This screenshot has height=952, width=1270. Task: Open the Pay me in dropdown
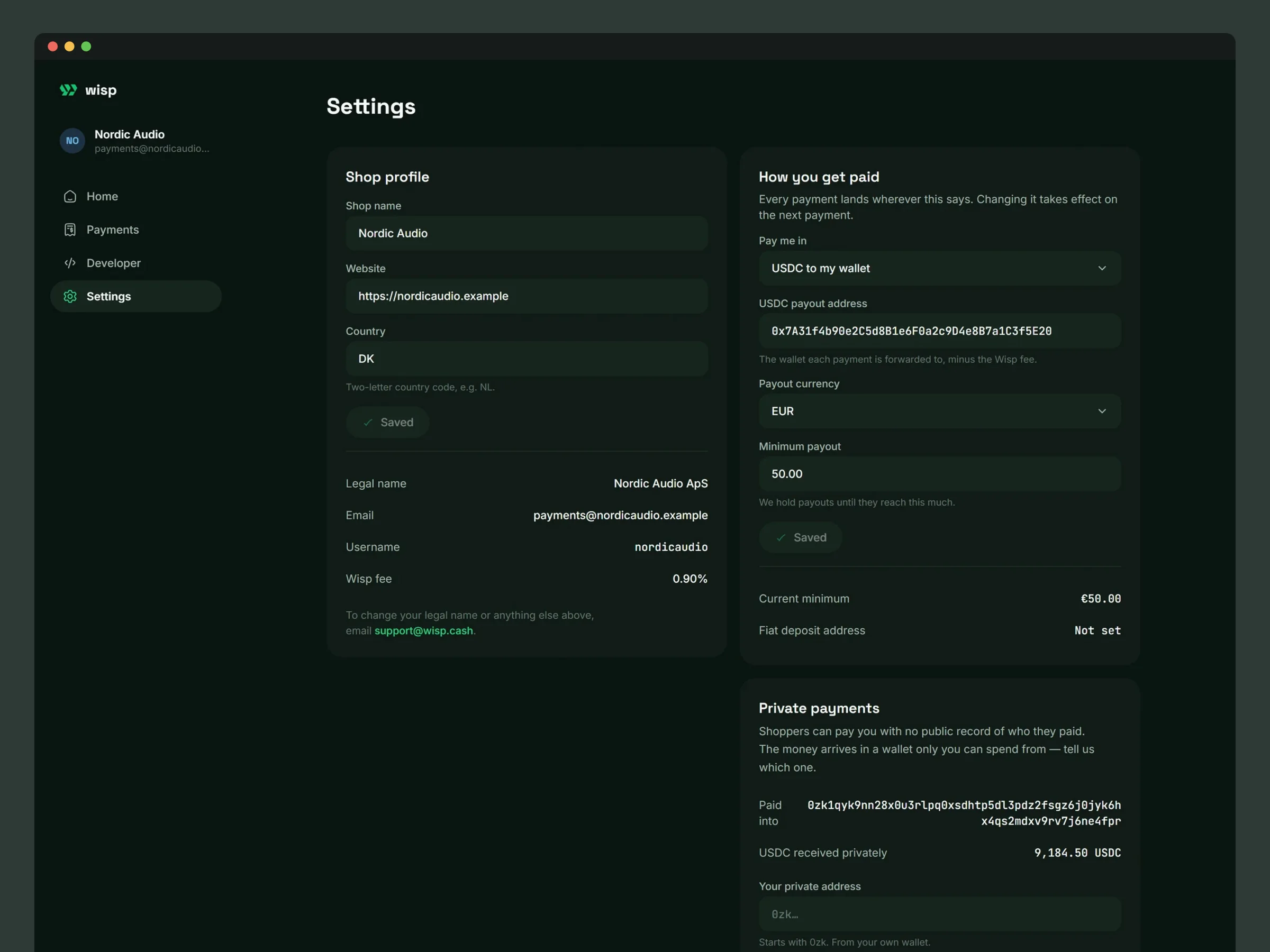click(x=939, y=268)
